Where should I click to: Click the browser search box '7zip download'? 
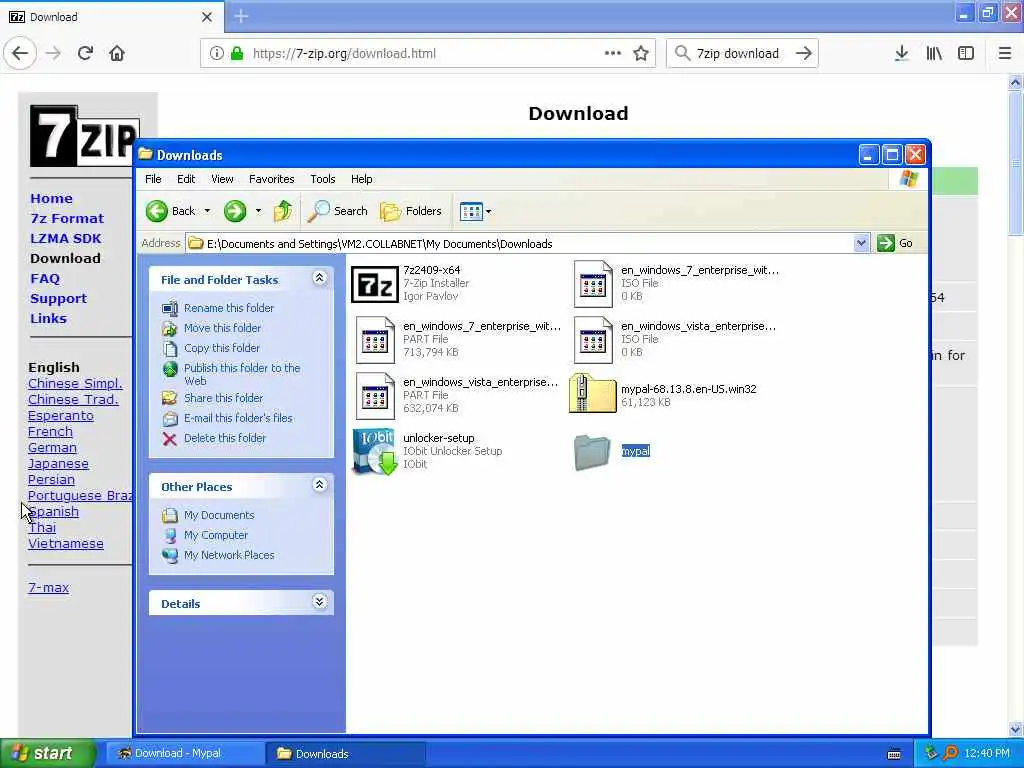click(x=741, y=54)
